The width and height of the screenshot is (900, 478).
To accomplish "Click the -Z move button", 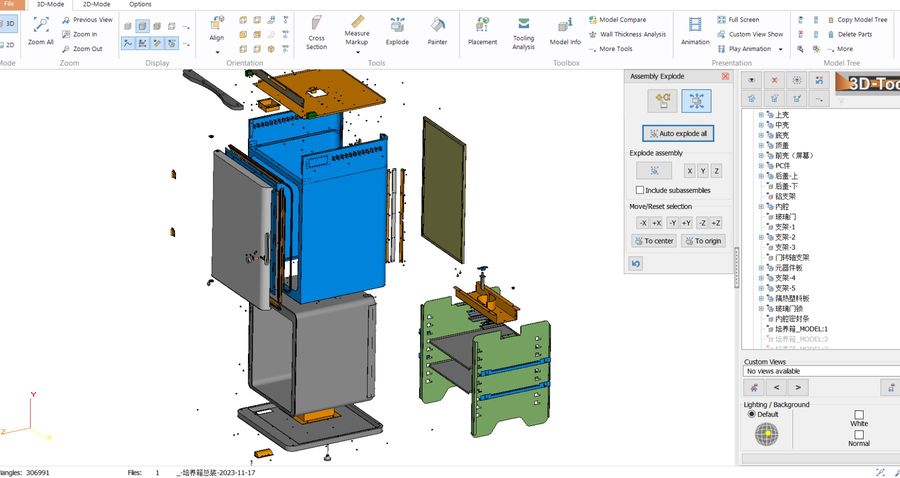I will [x=703, y=223].
